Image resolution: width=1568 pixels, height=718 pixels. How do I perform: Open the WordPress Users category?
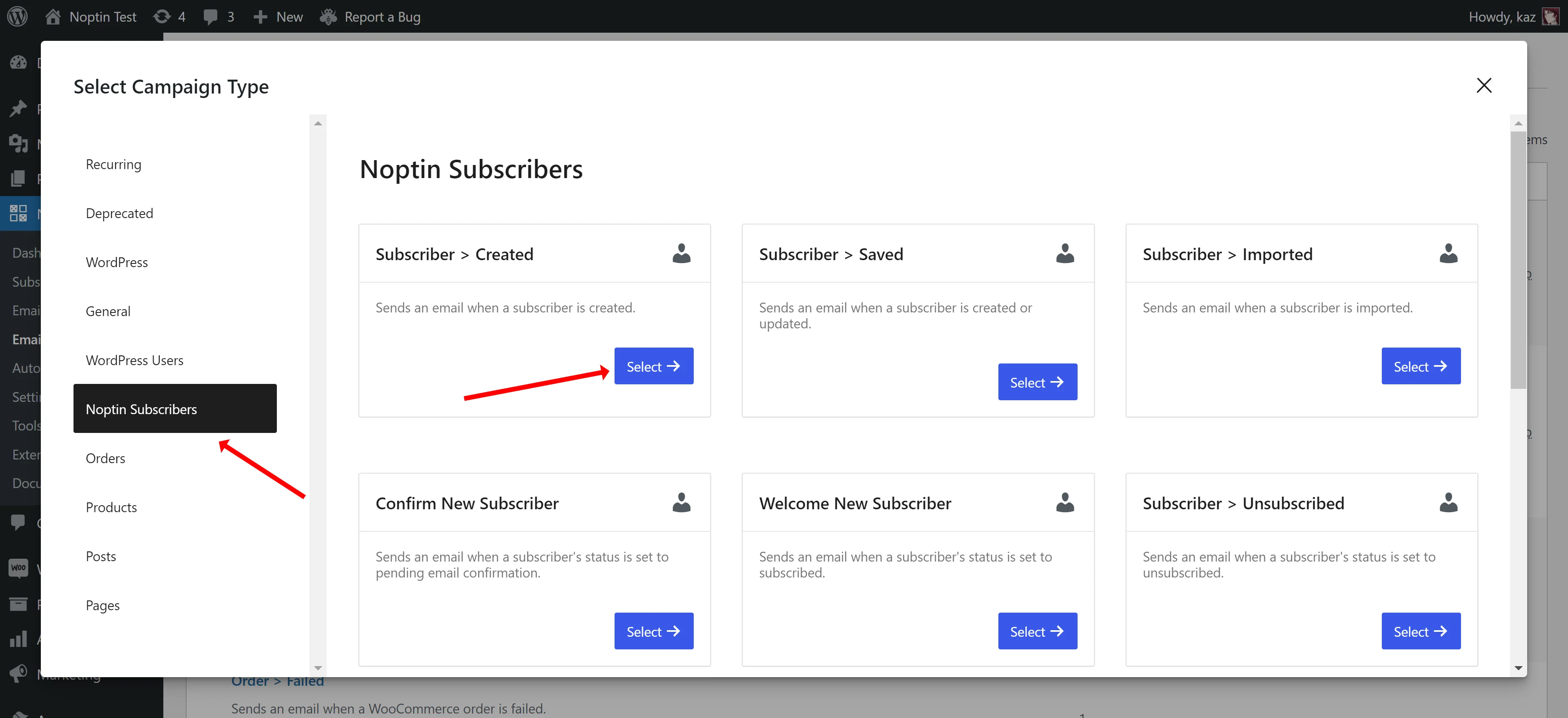(175, 360)
